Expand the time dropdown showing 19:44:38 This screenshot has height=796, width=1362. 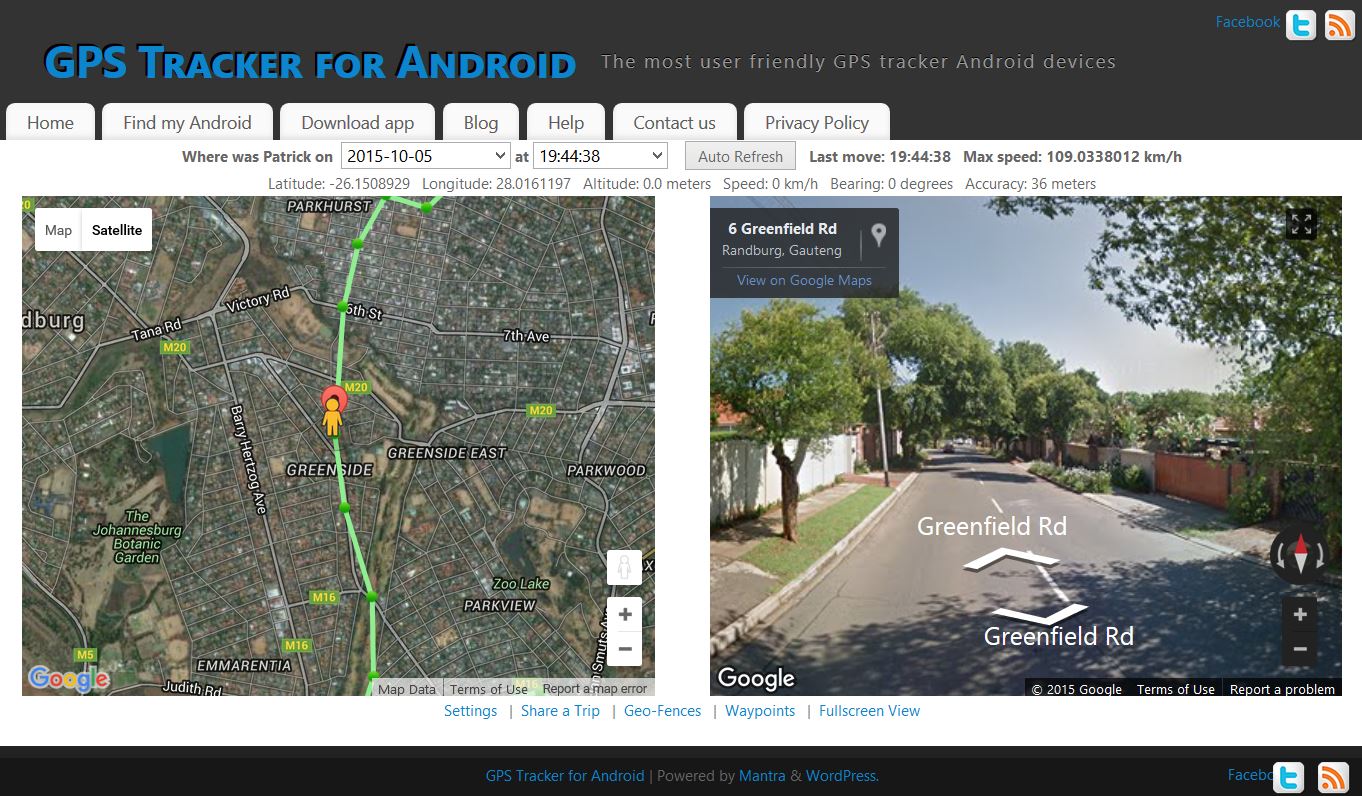pyautogui.click(x=600, y=156)
